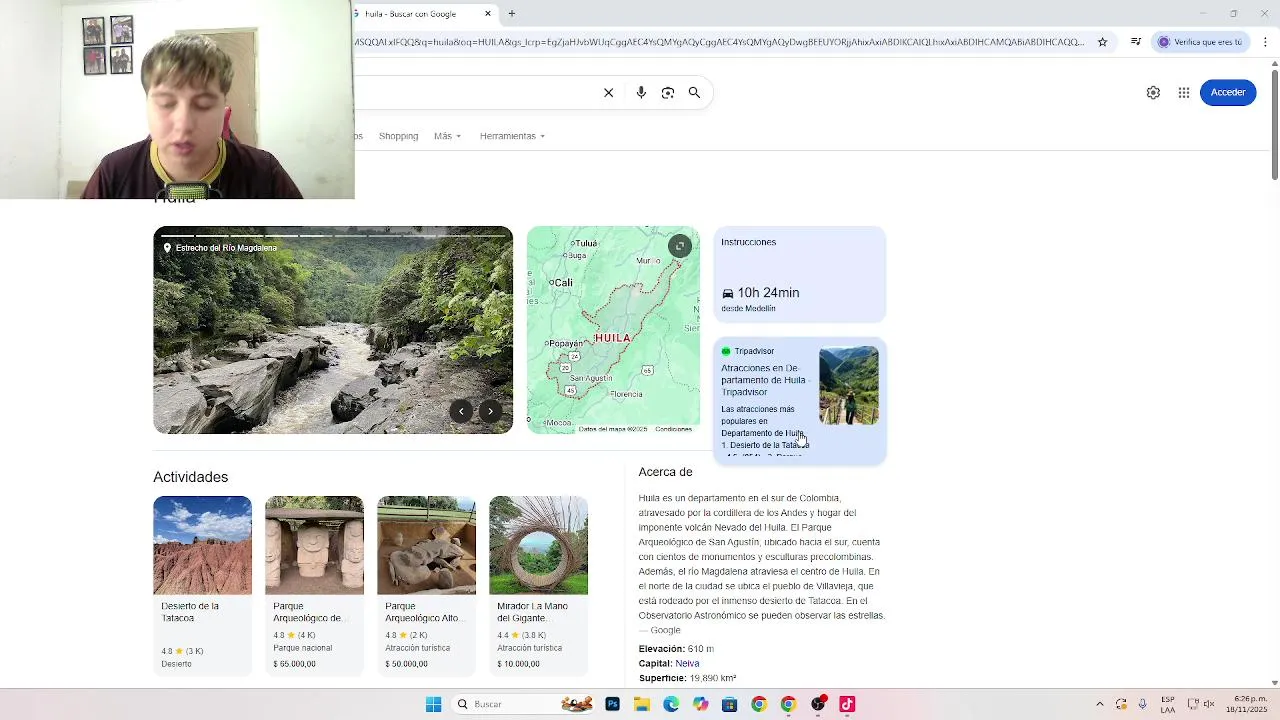The image size is (1280, 720).
Task: Open Desierto de la Tatacoa activity card
Action: (202, 586)
